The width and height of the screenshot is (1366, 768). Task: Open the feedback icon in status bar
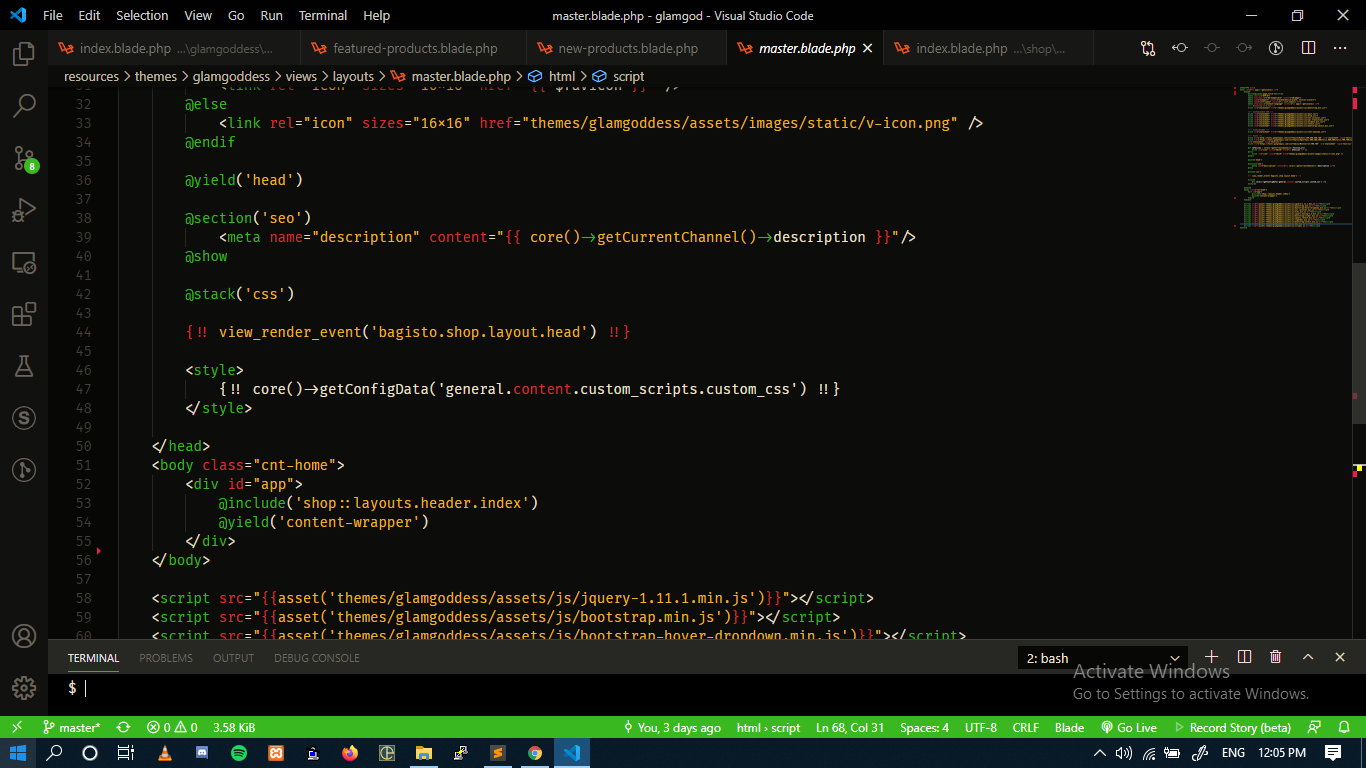tap(1315, 728)
